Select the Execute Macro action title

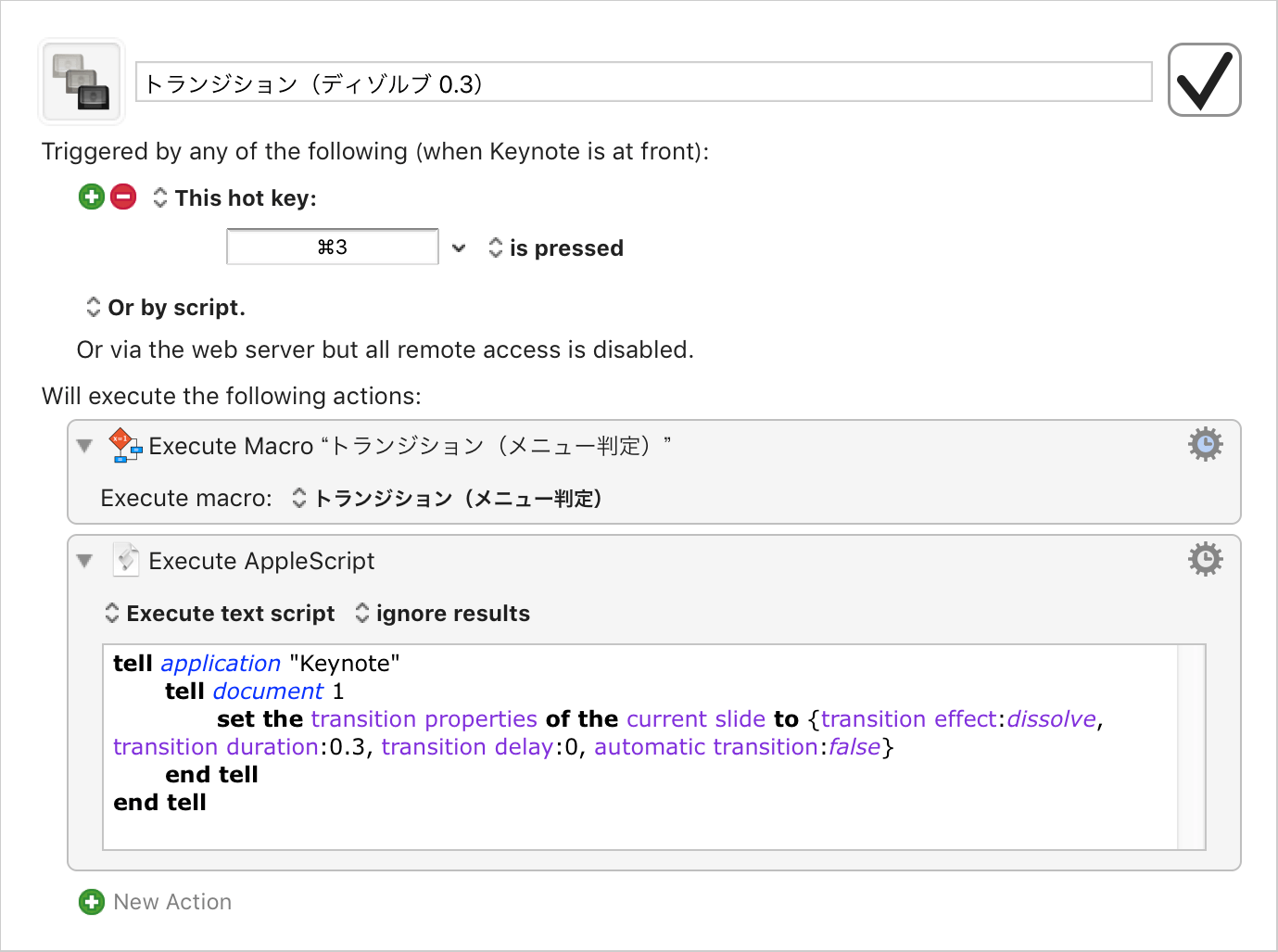(x=410, y=446)
